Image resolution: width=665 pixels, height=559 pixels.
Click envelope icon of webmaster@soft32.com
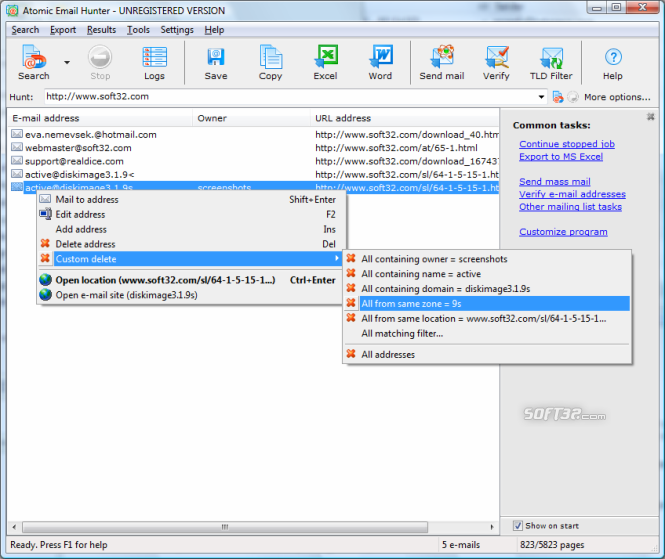[17, 147]
